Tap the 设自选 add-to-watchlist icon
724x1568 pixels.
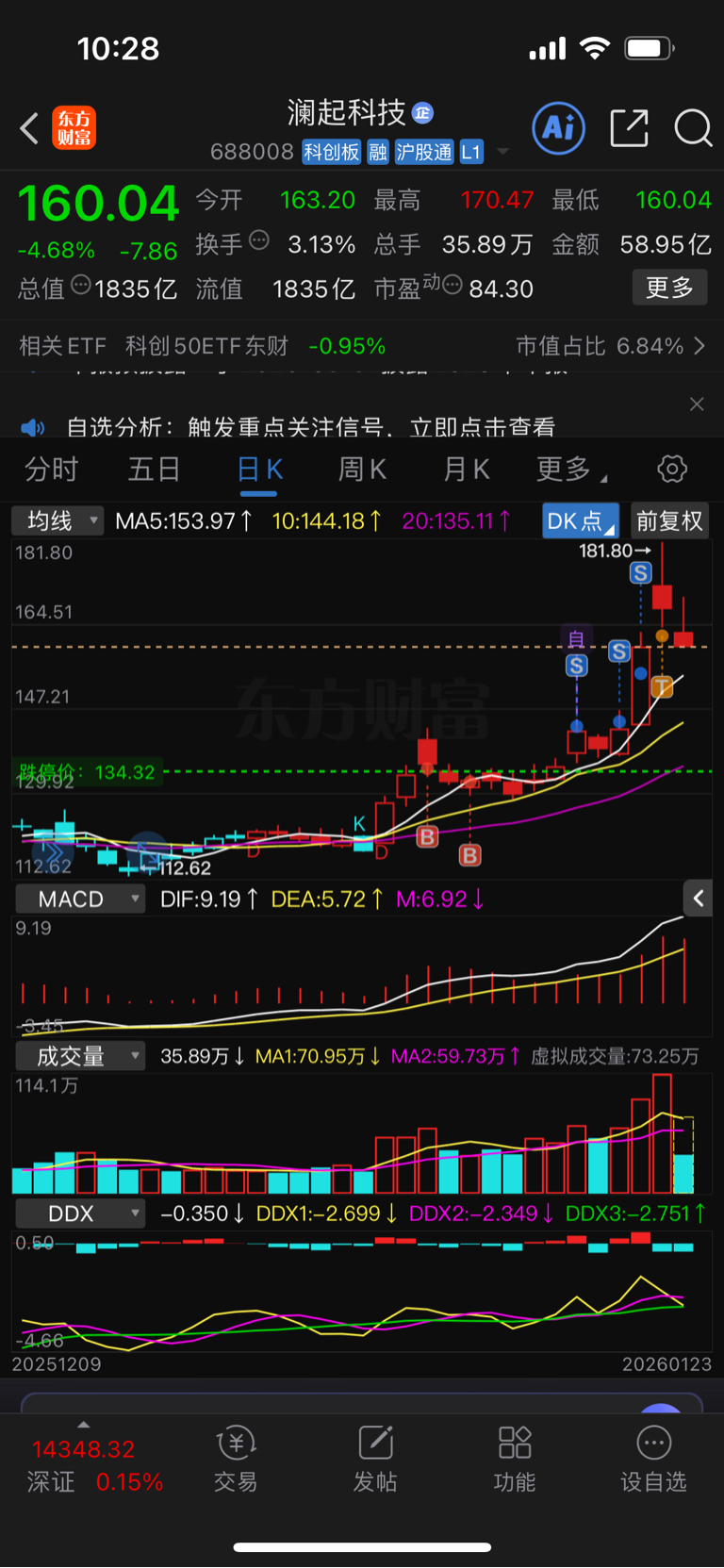(653, 1460)
